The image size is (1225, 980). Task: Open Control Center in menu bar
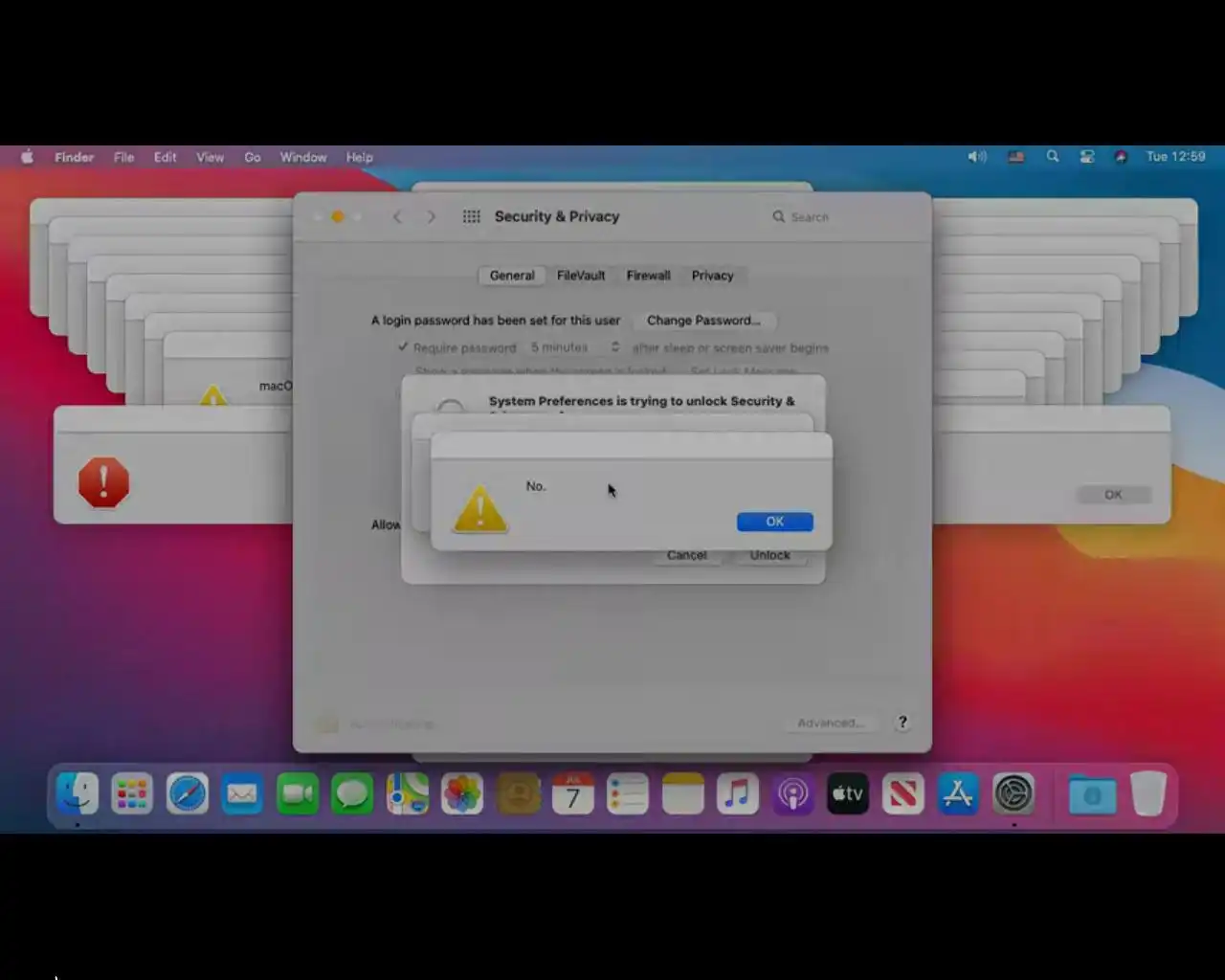coord(1086,157)
